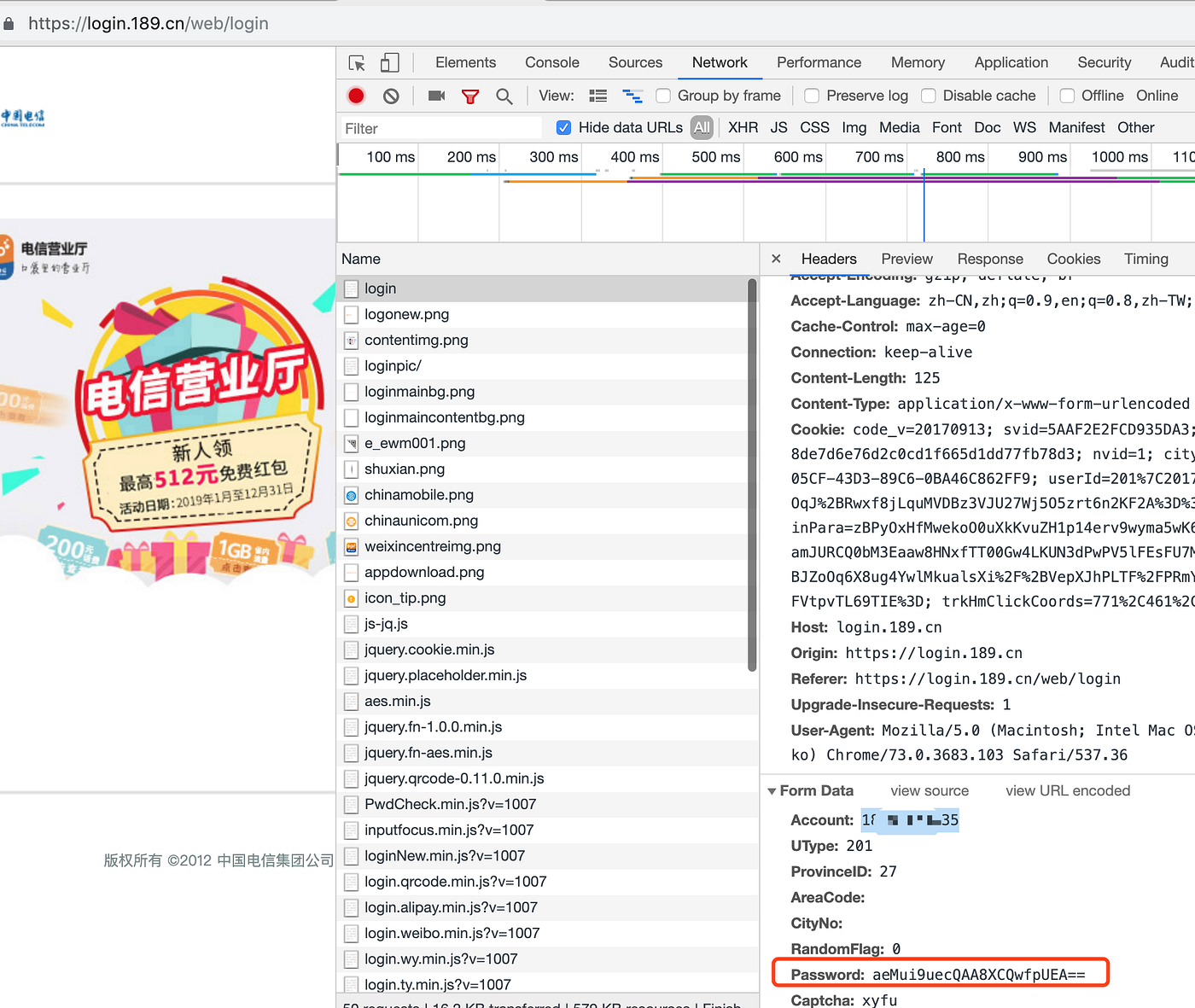
Task: Open the Elements panel tab
Action: point(465,62)
